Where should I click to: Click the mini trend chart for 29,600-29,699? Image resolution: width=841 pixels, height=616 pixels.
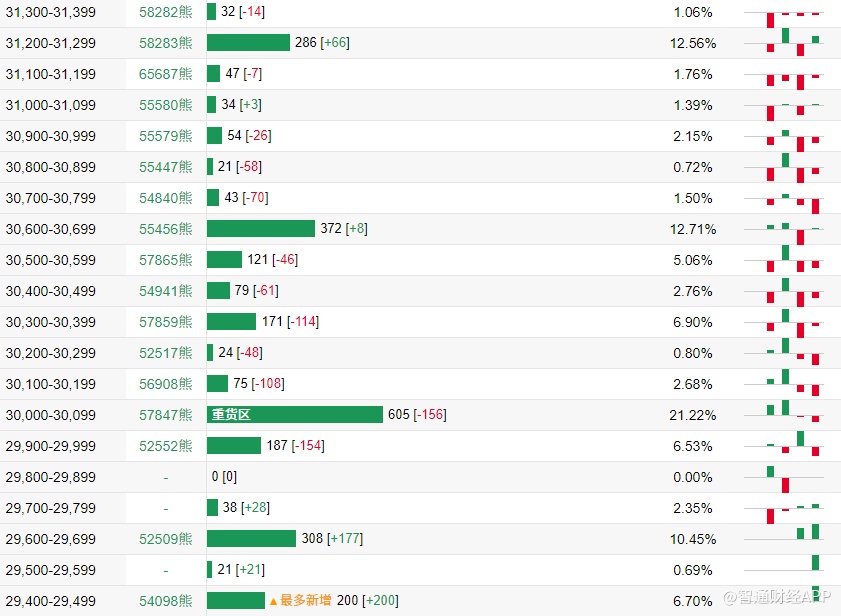tap(794, 539)
